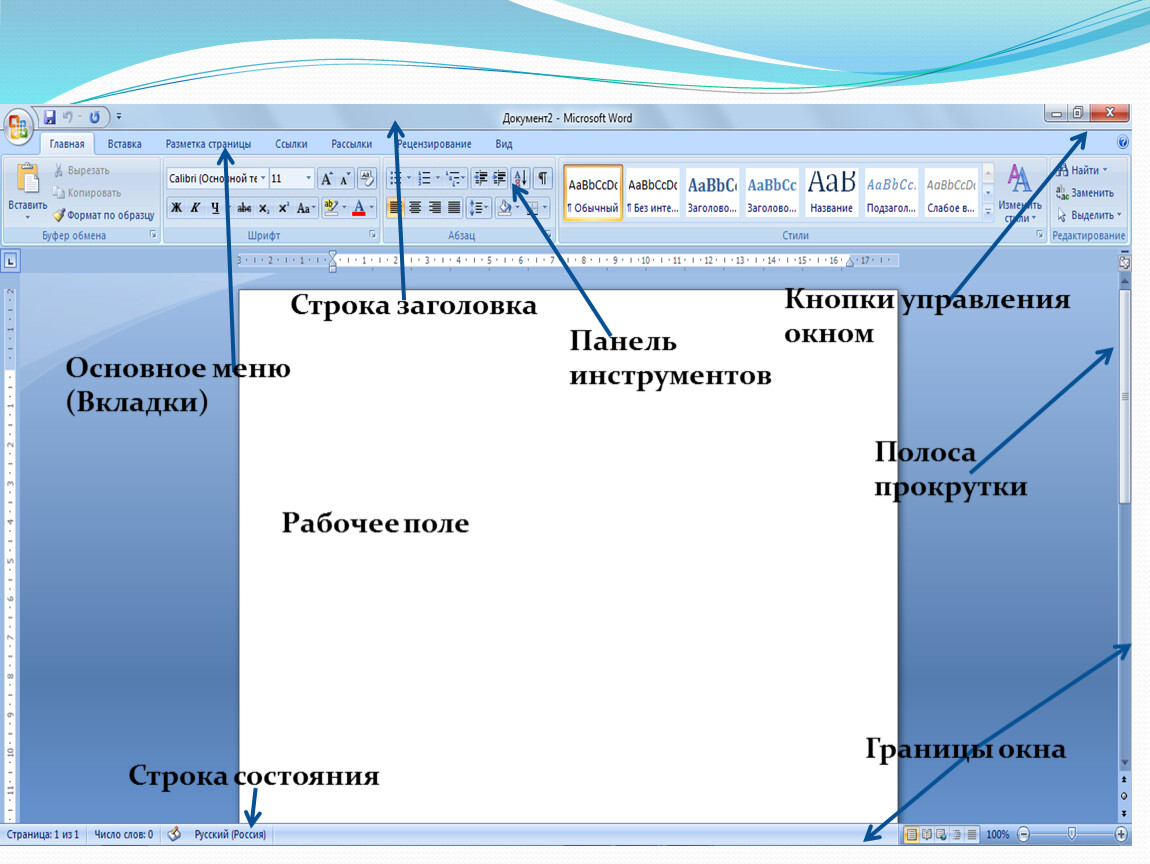This screenshot has height=864, width=1150.
Task: Clear formatting with eraser icon
Action: [367, 178]
